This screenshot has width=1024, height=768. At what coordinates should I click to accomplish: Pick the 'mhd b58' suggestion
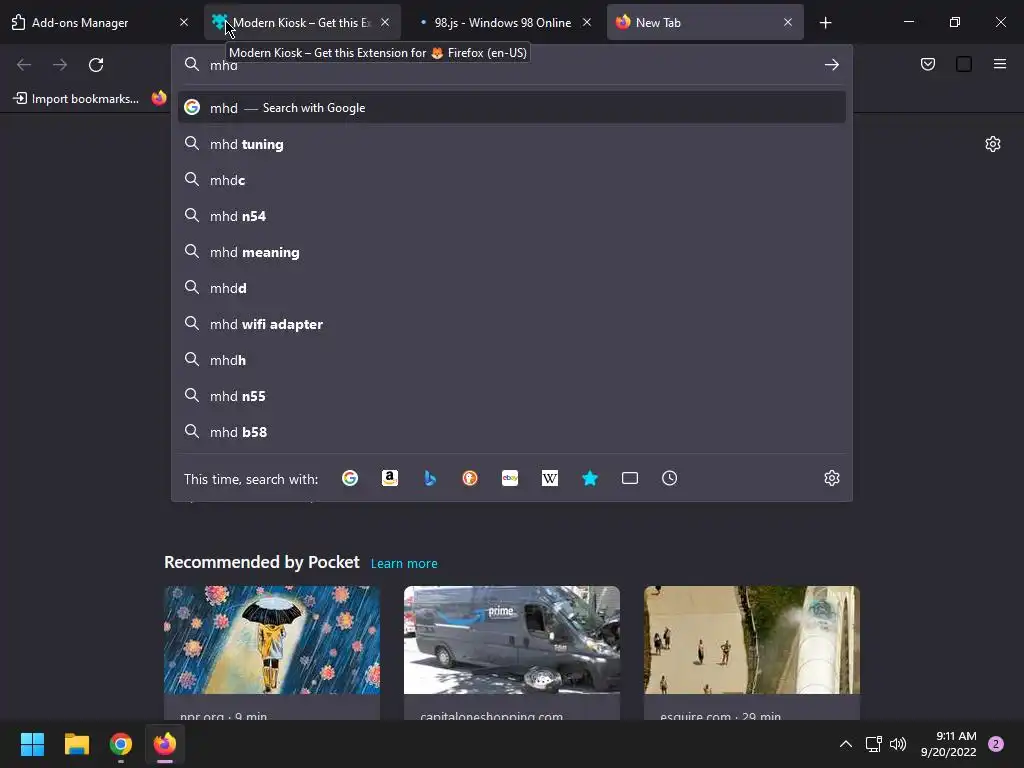click(511, 432)
